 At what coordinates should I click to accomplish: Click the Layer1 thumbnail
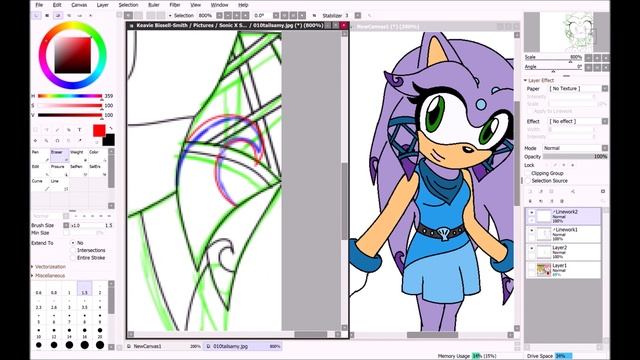tap(544, 270)
